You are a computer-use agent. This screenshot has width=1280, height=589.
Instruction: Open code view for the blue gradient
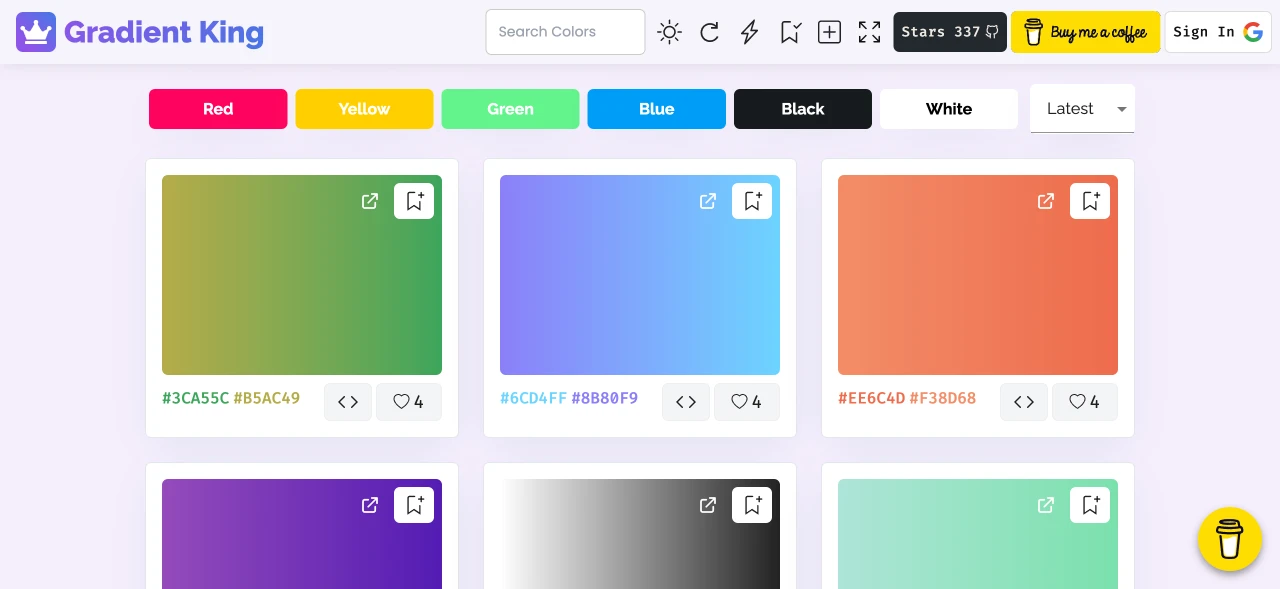click(x=686, y=402)
